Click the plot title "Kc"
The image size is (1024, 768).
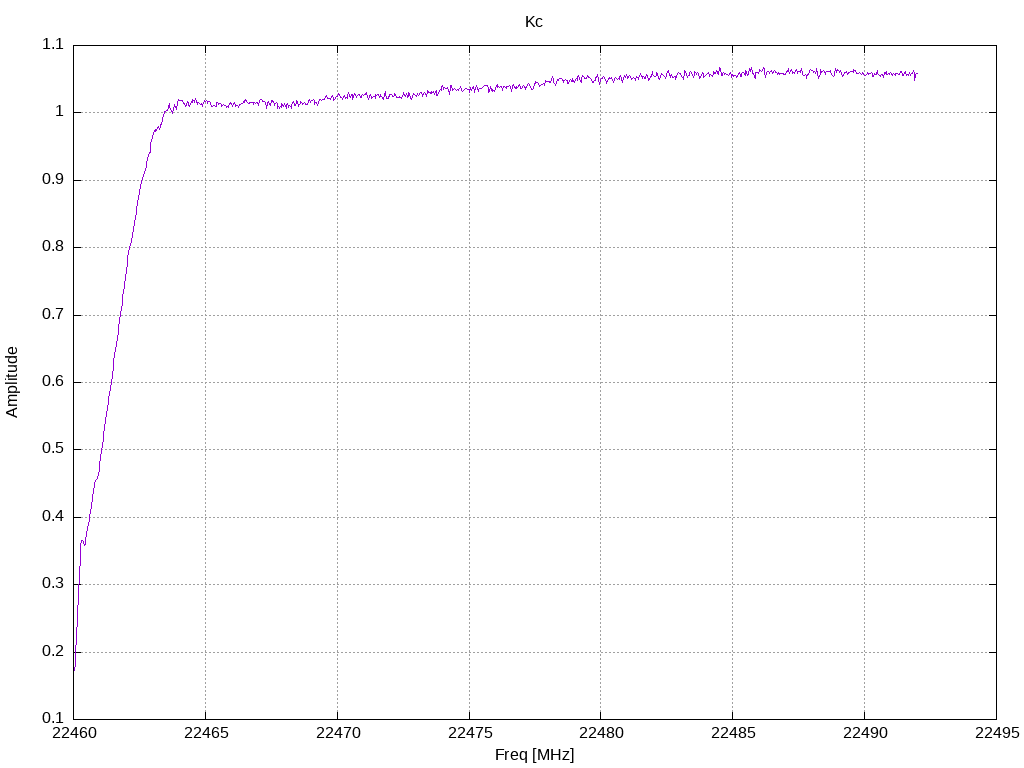pyautogui.click(x=534, y=22)
